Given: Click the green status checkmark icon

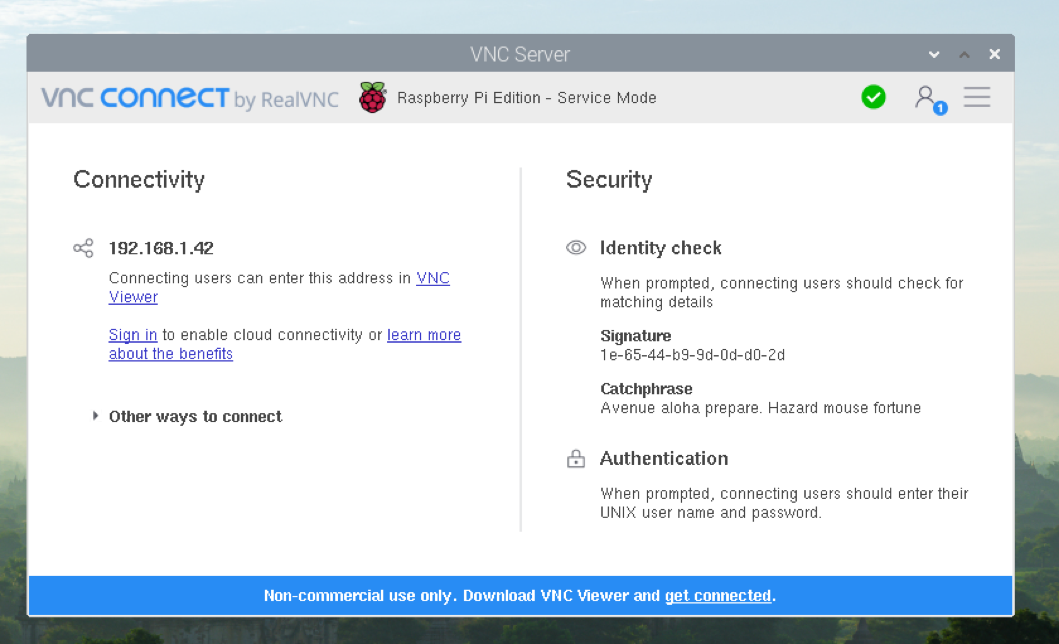Looking at the screenshot, I should click(873, 97).
